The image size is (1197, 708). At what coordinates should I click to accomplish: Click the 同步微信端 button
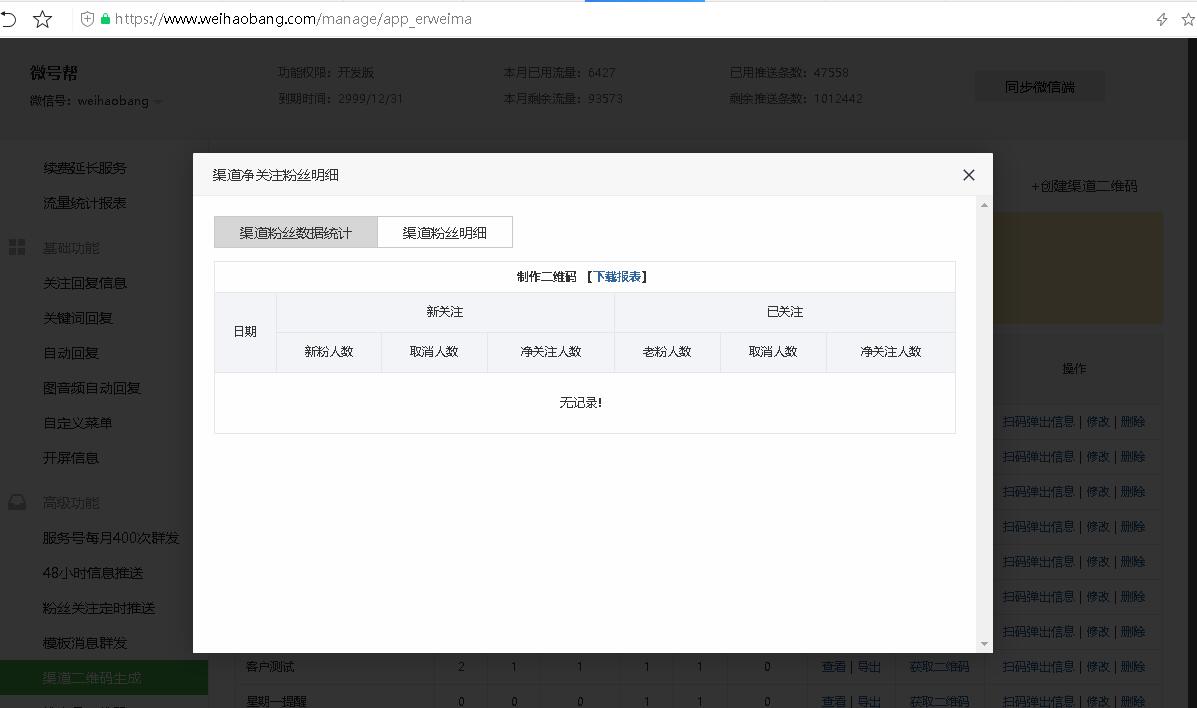coord(1039,87)
